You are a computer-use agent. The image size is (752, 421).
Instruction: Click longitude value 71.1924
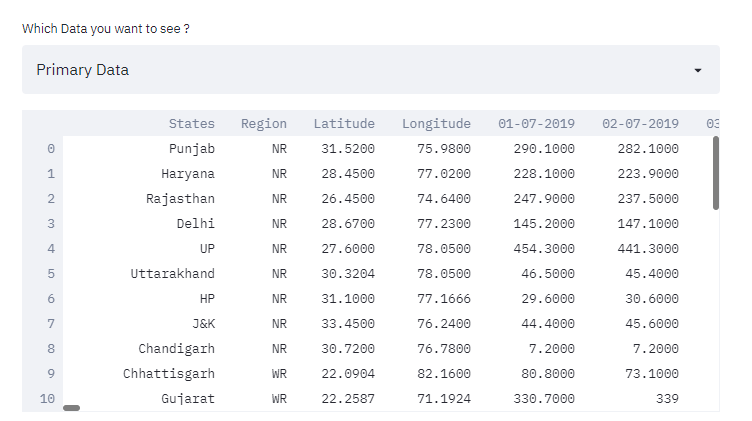pos(444,398)
